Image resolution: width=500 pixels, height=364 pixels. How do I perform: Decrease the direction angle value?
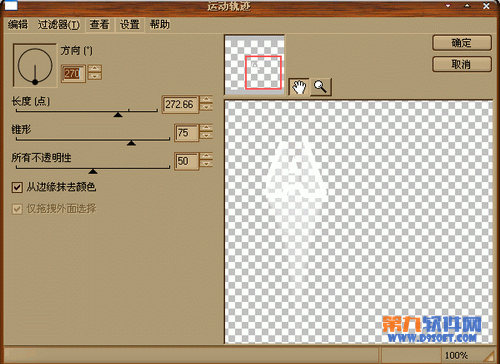click(95, 77)
